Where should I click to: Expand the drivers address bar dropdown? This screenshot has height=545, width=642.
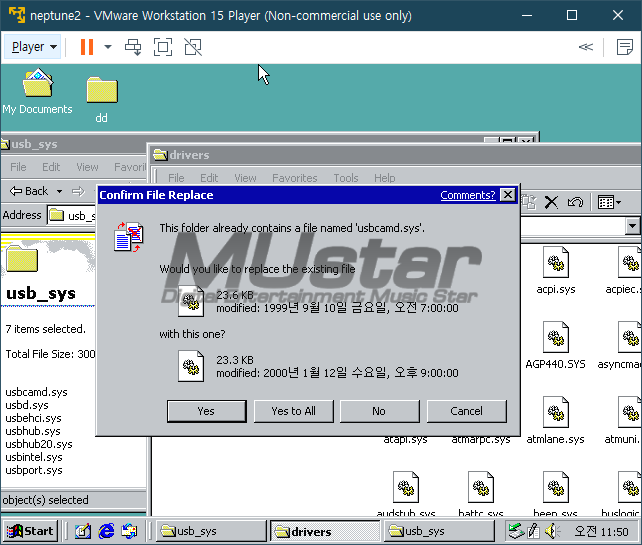pyautogui.click(x=632, y=226)
